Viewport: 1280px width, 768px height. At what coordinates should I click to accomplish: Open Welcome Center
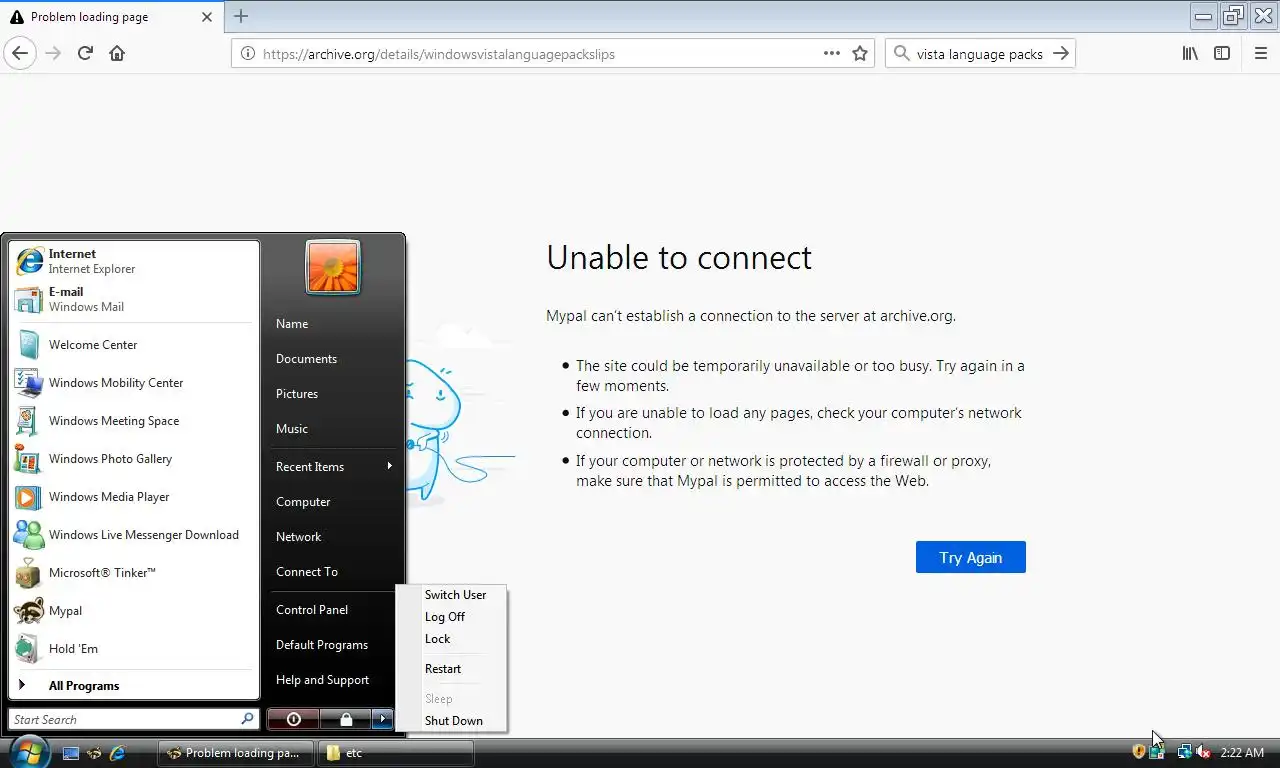(x=134, y=345)
